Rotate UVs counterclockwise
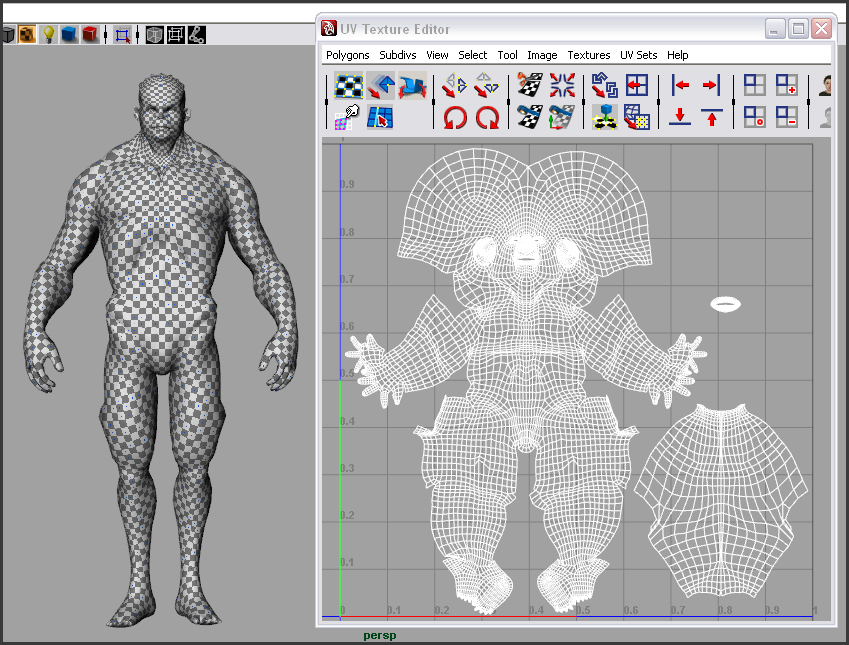This screenshot has width=849, height=645. click(x=455, y=117)
